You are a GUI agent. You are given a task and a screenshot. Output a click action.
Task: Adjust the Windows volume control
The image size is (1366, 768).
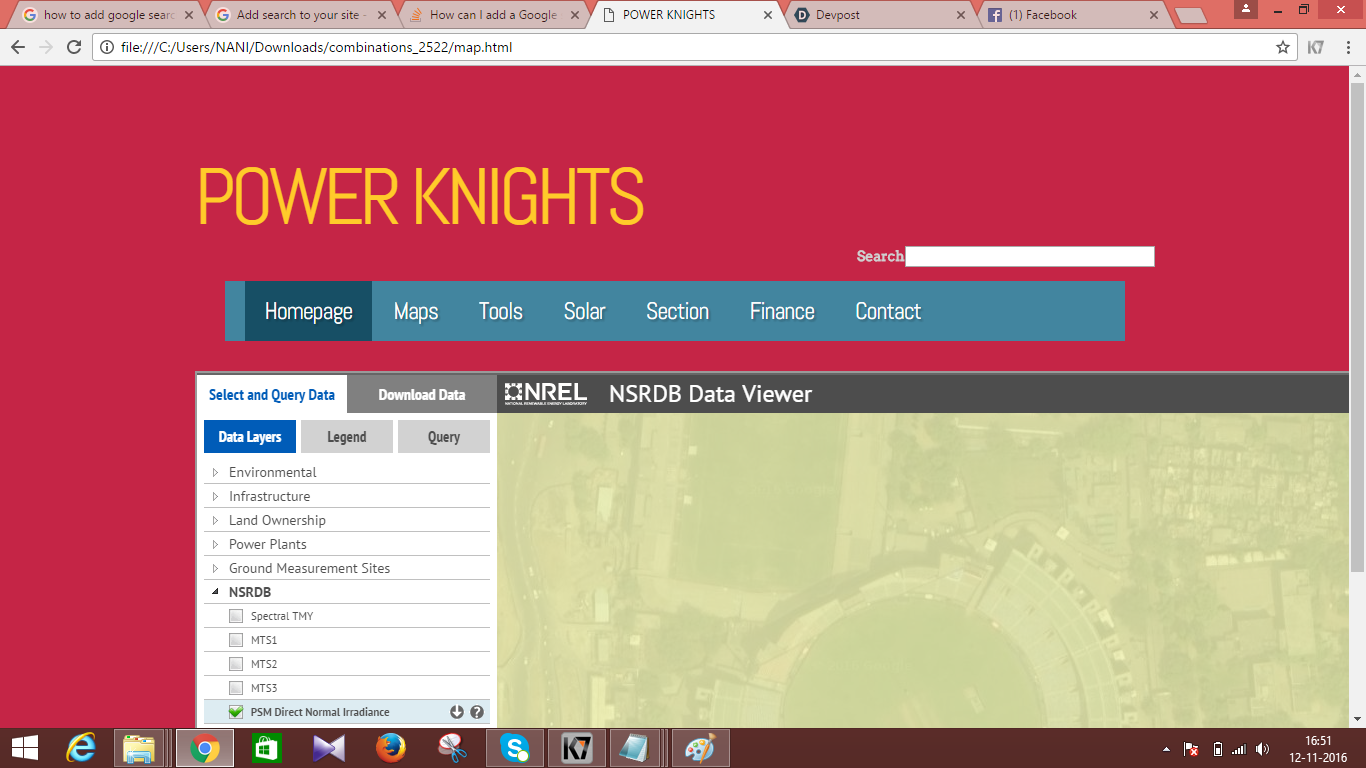(x=1261, y=747)
